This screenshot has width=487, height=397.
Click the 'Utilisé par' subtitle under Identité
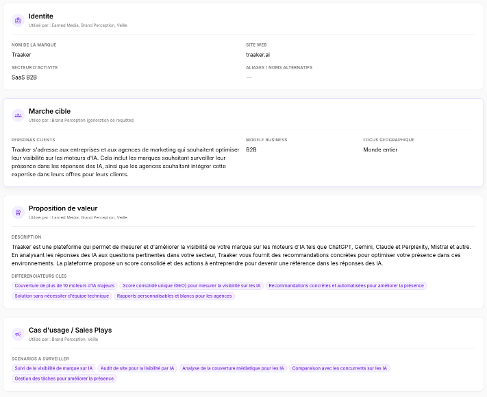(78, 25)
